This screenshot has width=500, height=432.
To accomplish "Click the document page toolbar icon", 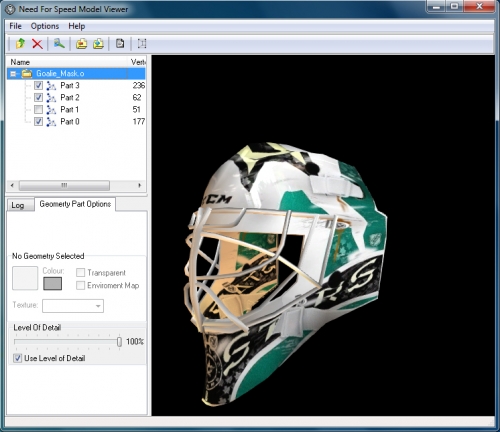I will 120,44.
